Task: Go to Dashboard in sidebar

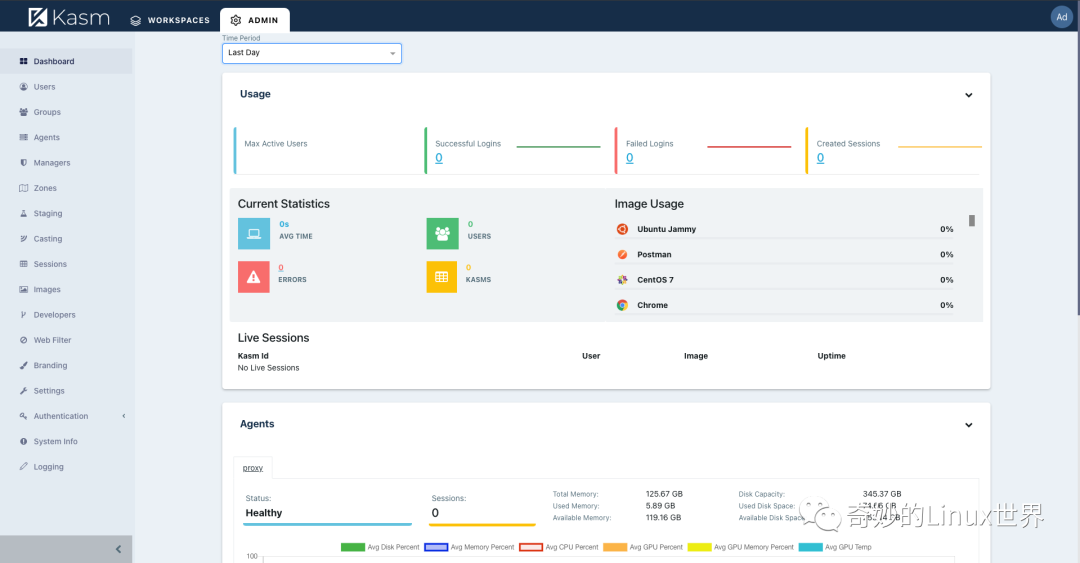Action: coord(66,61)
